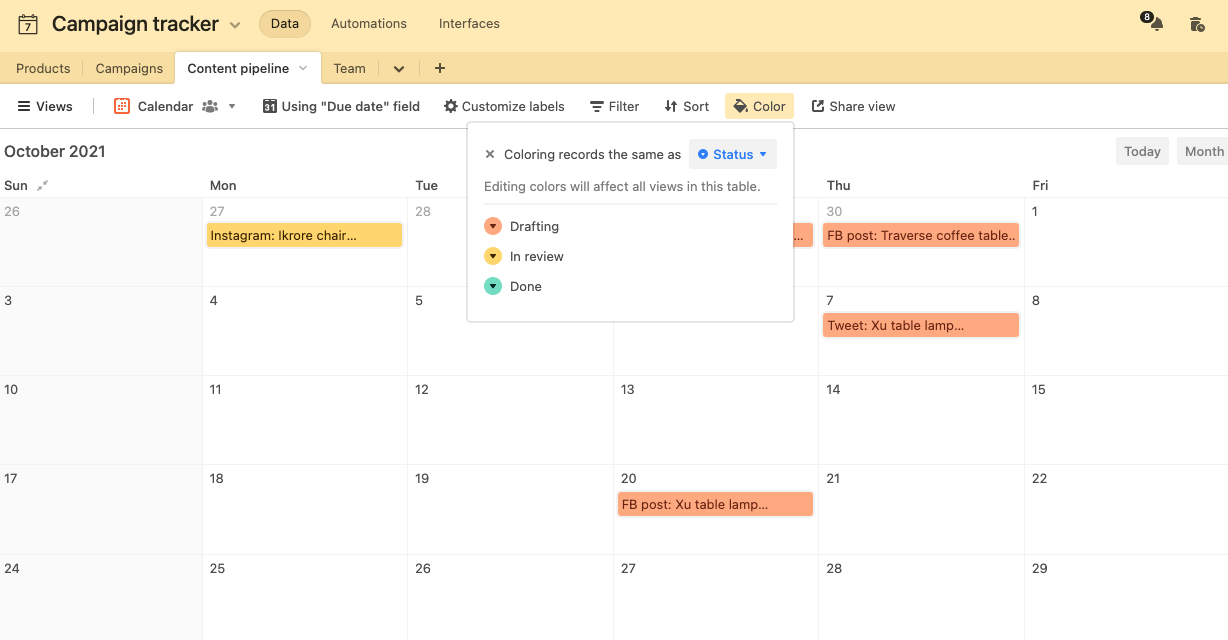1228x640 pixels.
Task: Select the day 21 calendar cell
Action: coord(921,509)
